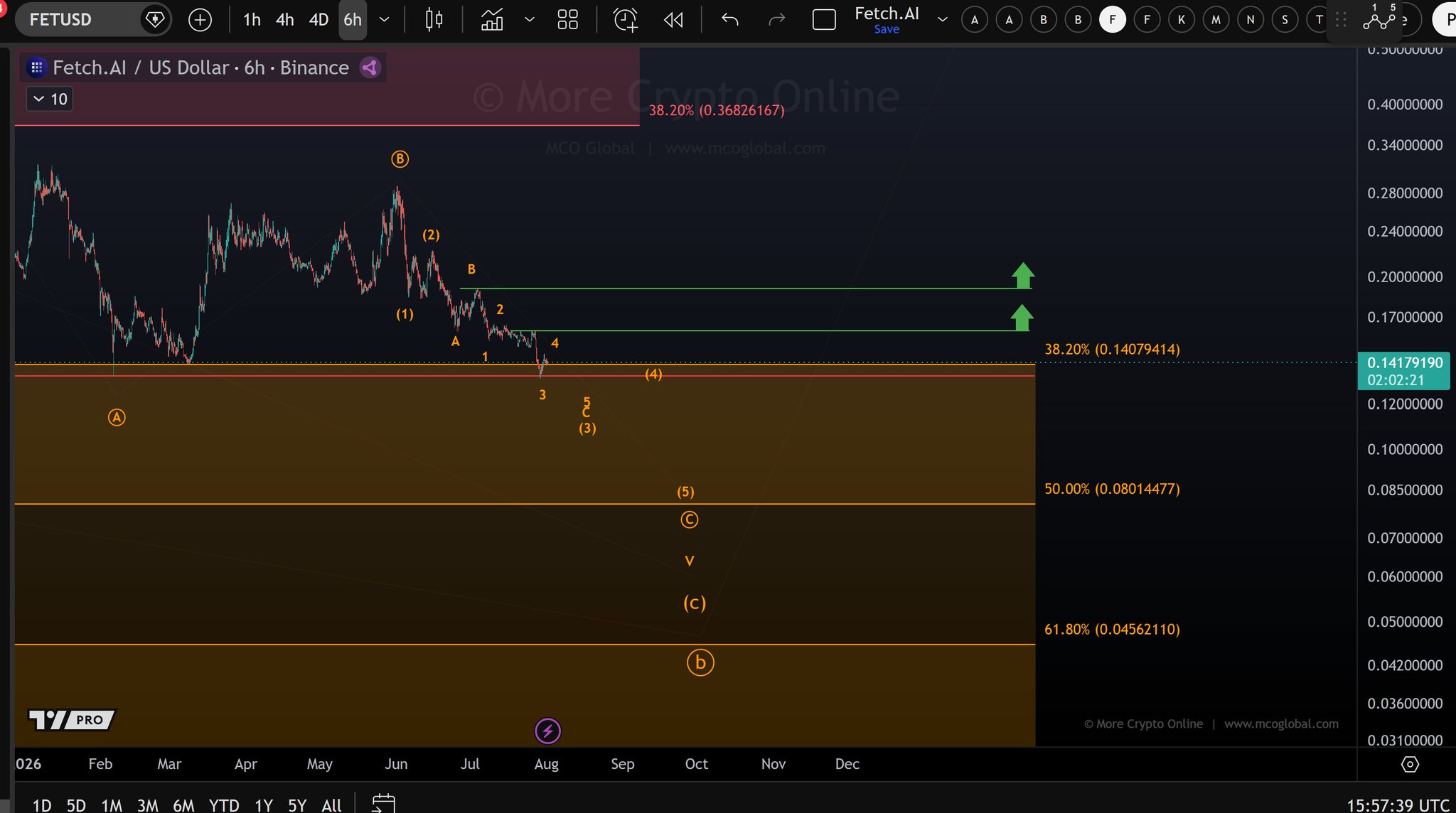Set date range to 1D
Image resolution: width=1456 pixels, height=813 pixels.
pos(42,804)
